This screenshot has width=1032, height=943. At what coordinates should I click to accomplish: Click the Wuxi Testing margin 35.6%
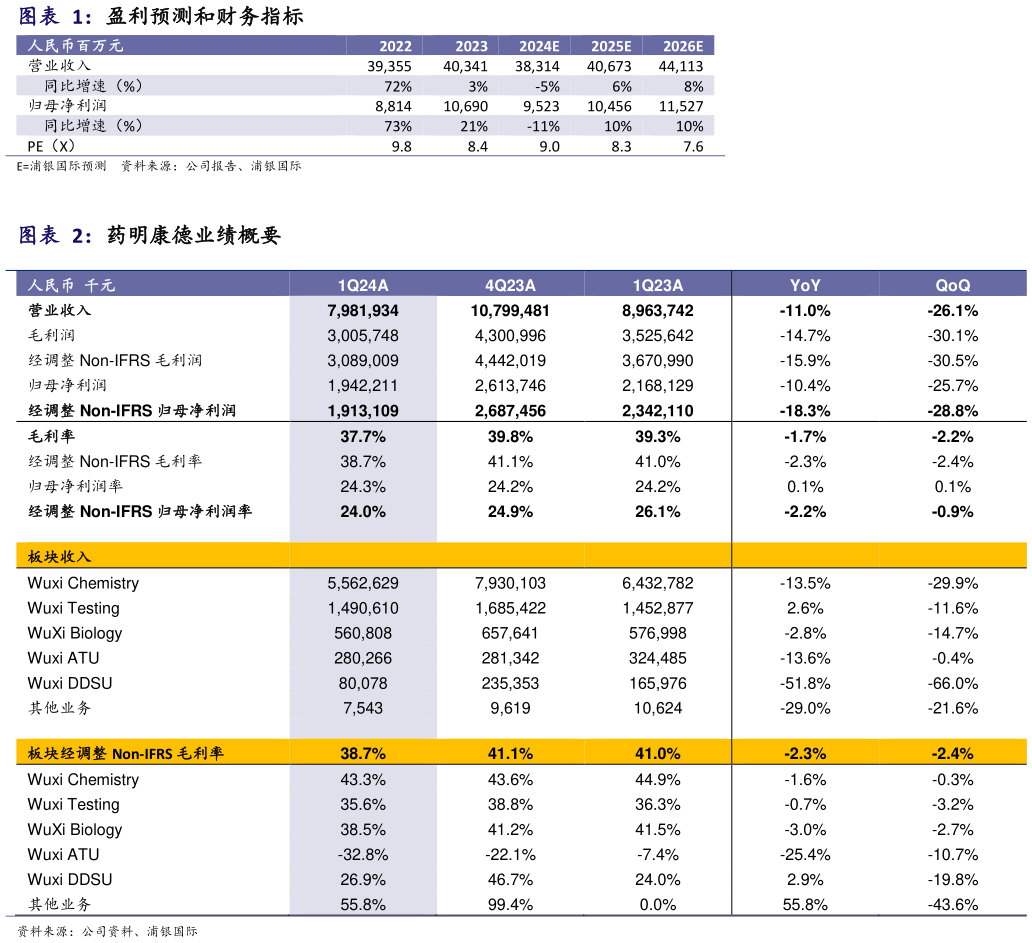(x=363, y=804)
